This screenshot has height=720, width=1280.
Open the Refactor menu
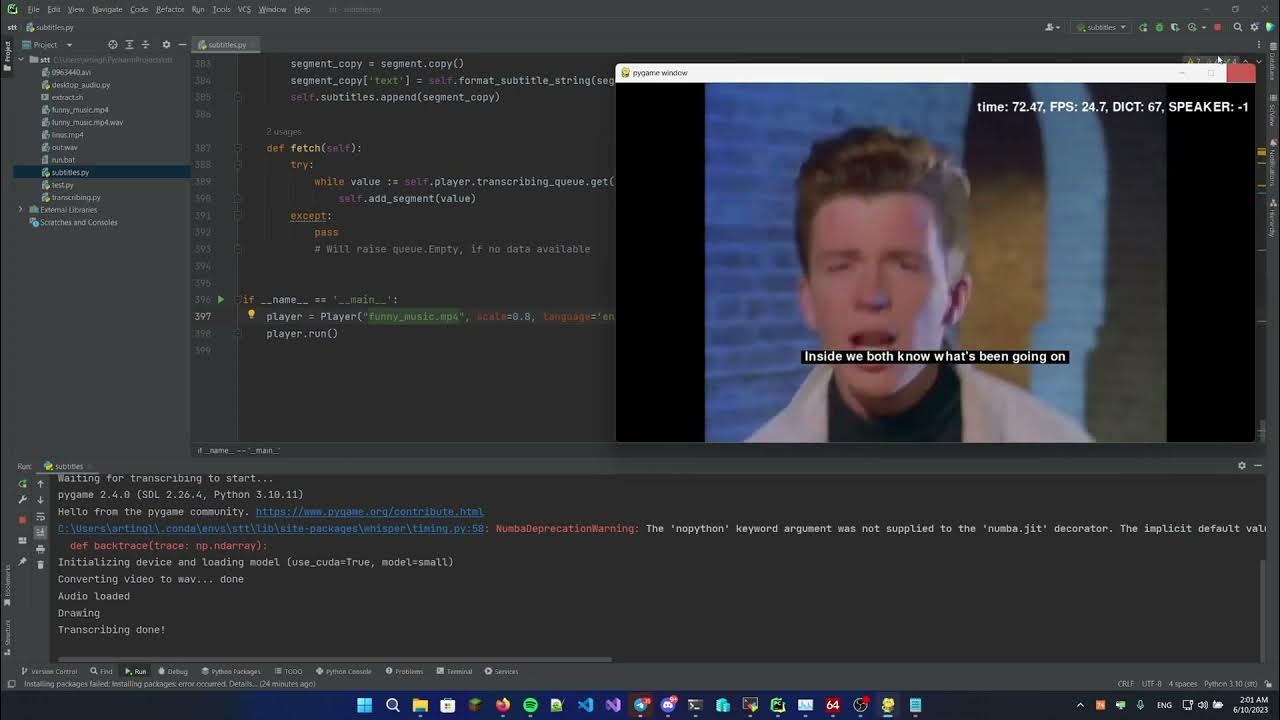point(170,9)
